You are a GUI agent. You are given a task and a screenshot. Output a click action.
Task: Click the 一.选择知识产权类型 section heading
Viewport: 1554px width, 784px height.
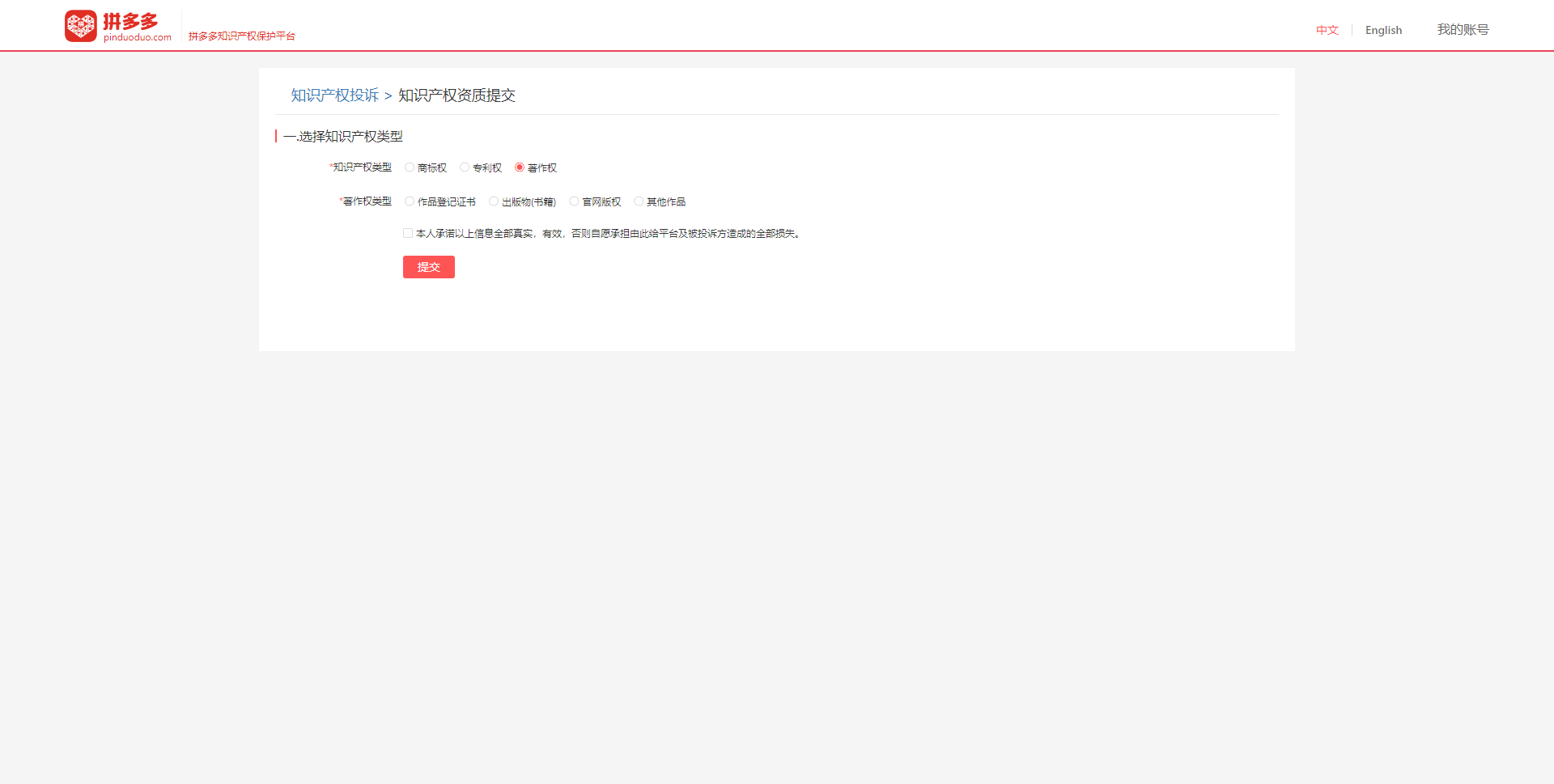pyautogui.click(x=343, y=137)
